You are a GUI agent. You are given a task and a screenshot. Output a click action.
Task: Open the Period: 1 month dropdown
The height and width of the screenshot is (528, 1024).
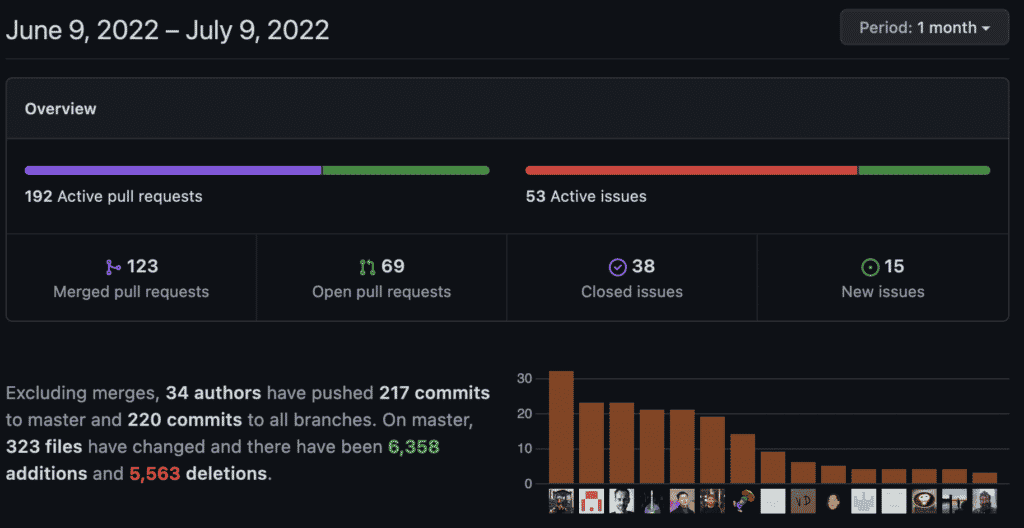point(924,28)
